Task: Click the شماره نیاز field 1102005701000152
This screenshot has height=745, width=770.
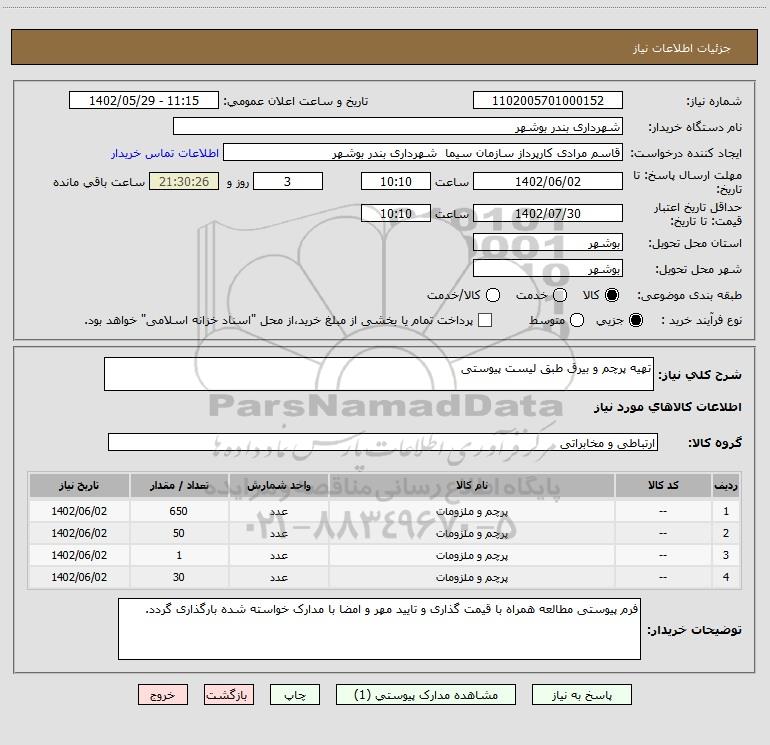Action: tap(548, 101)
